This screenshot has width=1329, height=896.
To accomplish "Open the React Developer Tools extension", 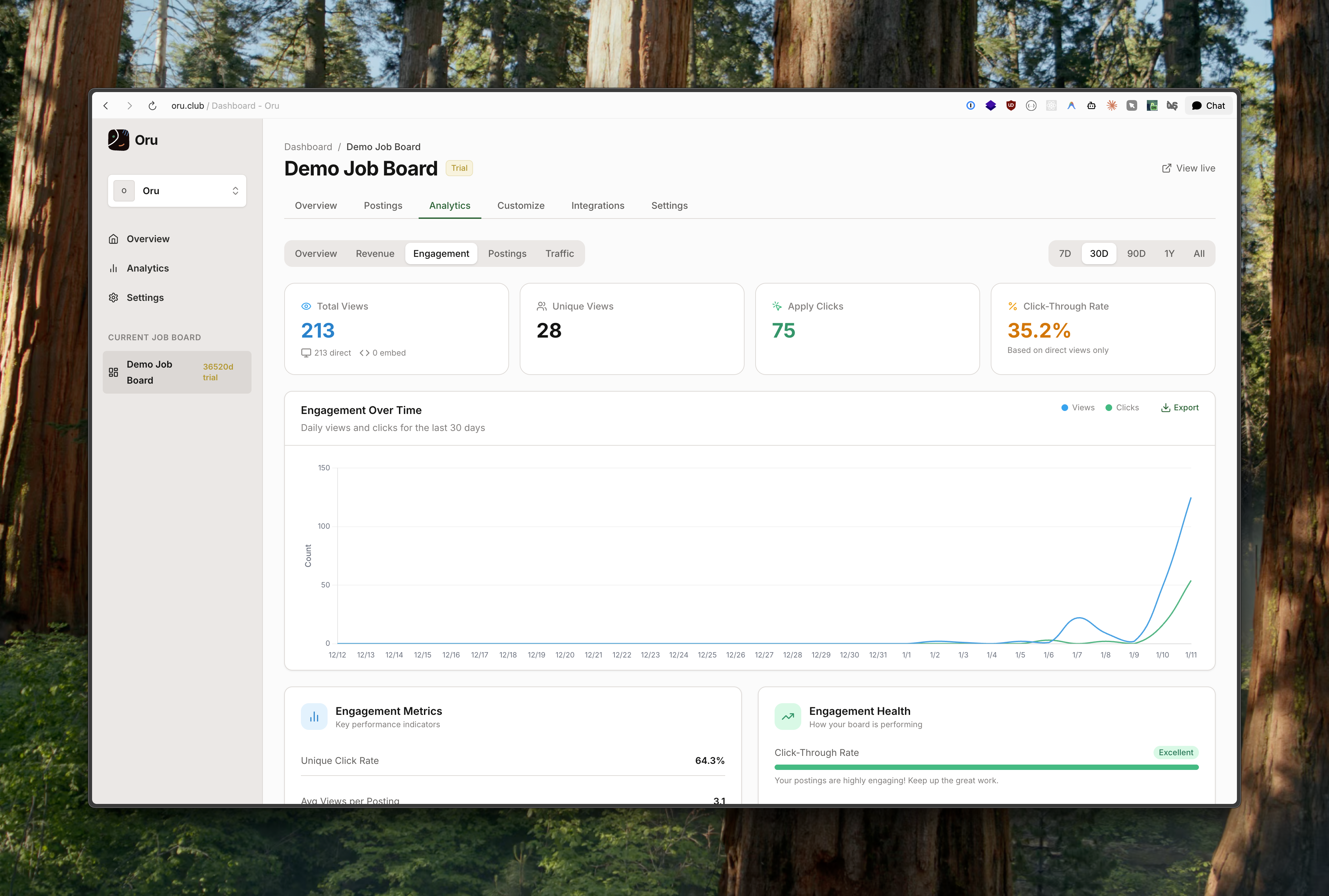I will coord(1051,106).
